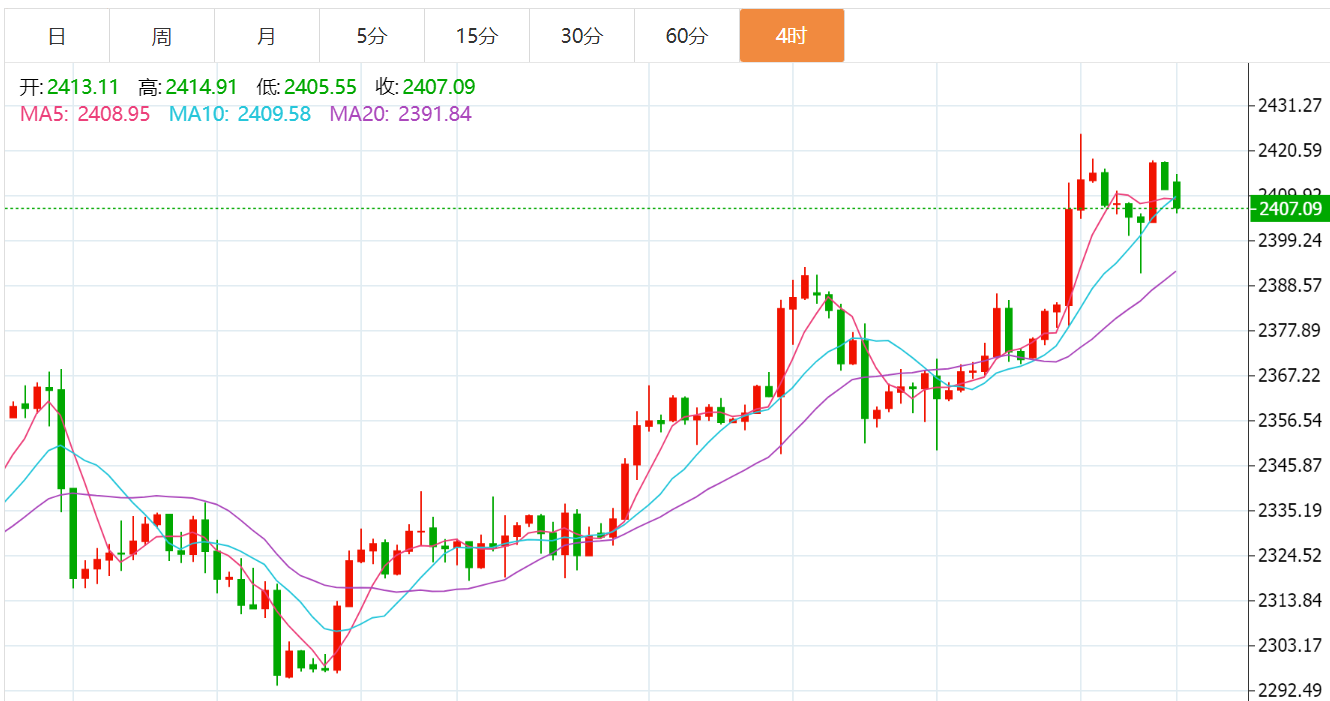Select the MA10: 2409.58 indicator label
The image size is (1330, 701).
[240, 114]
